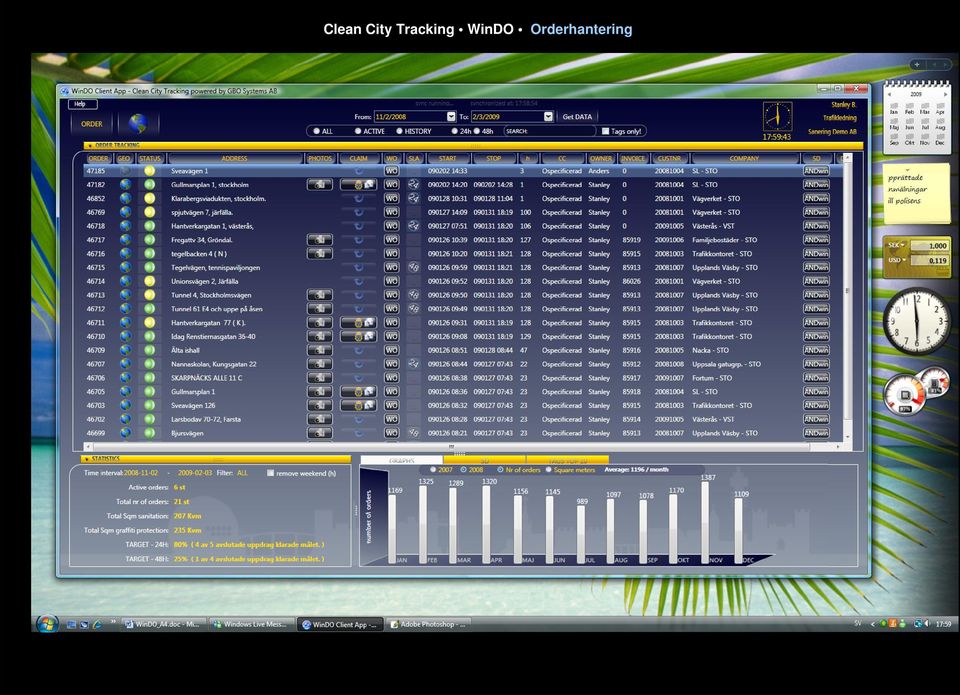Click the ANDwin button for order 46699

[x=816, y=433]
